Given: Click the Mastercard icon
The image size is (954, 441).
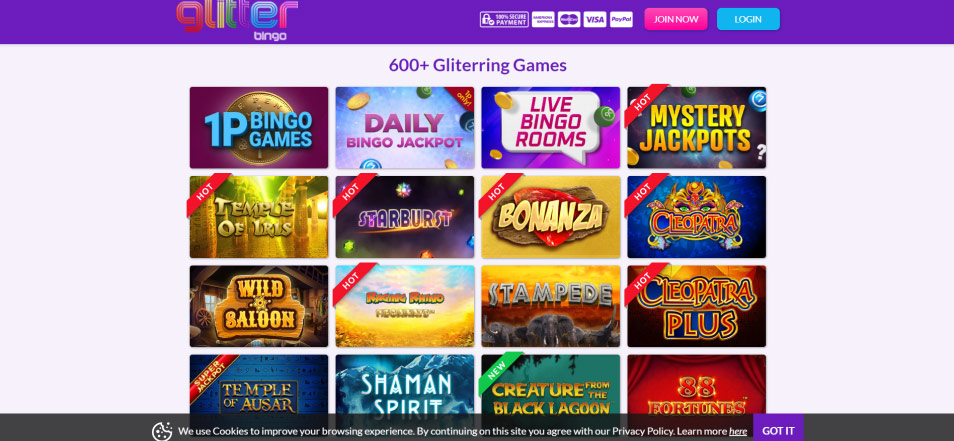Looking at the screenshot, I should pos(569,19).
